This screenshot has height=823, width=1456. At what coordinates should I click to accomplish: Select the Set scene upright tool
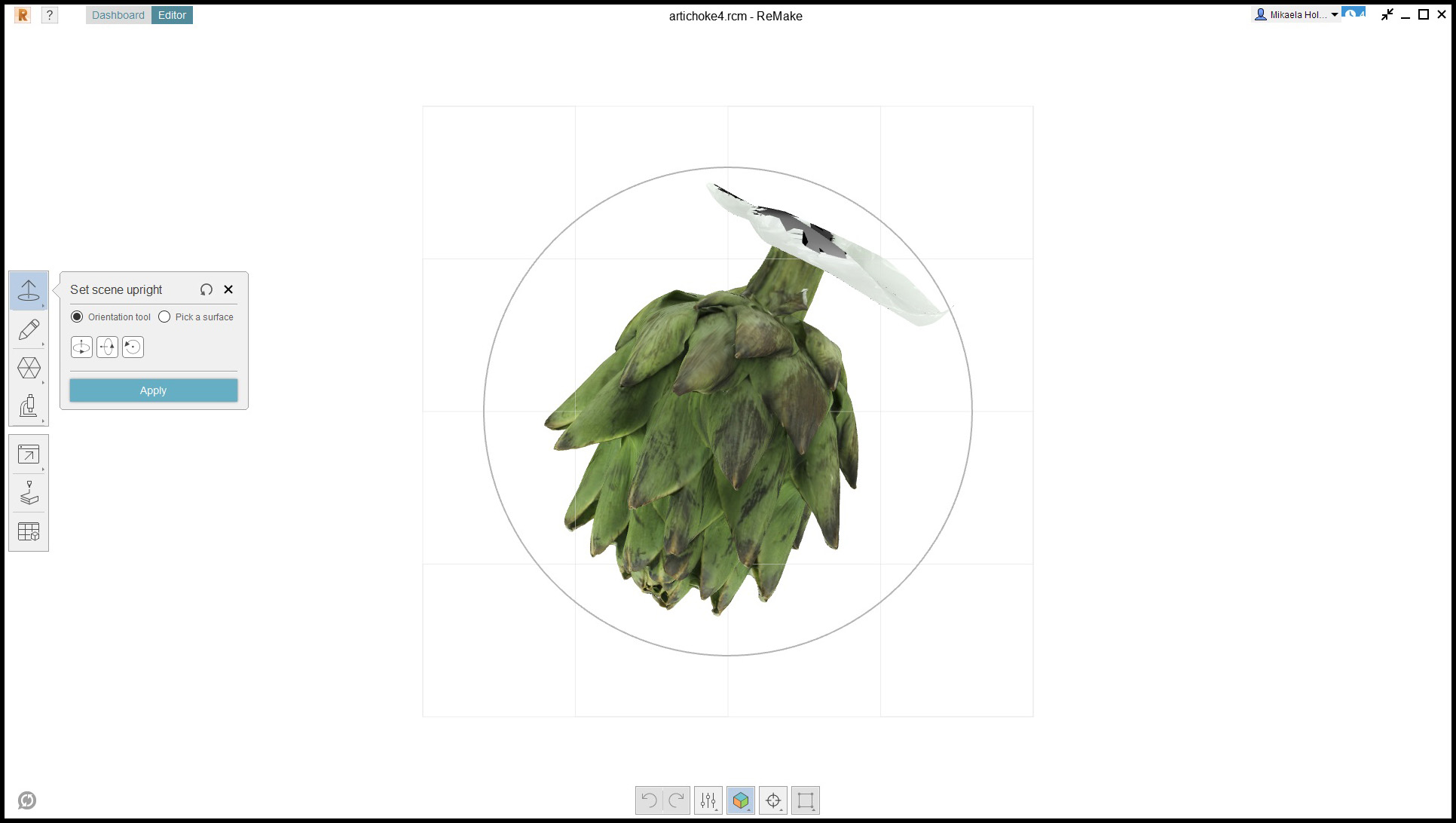click(29, 291)
